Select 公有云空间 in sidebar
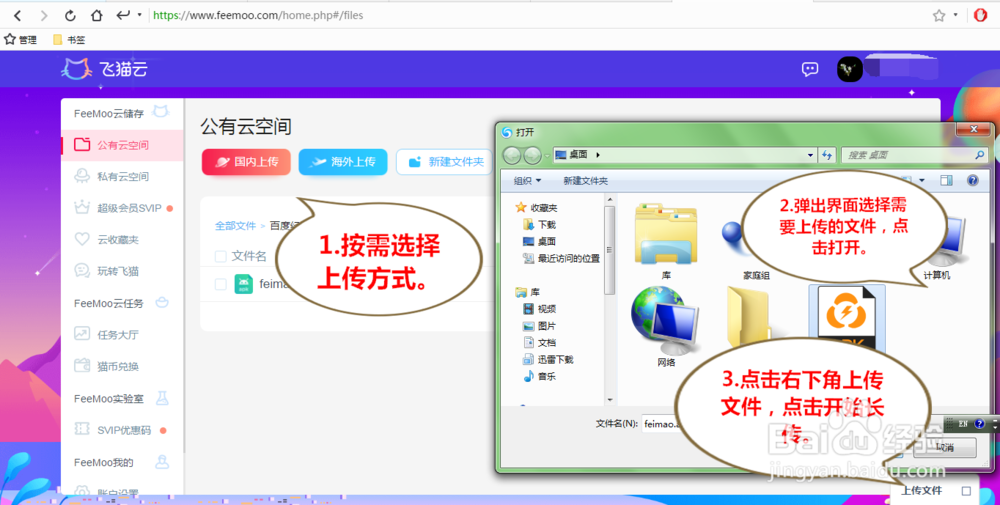The width and height of the screenshot is (1000, 505). [x=122, y=145]
